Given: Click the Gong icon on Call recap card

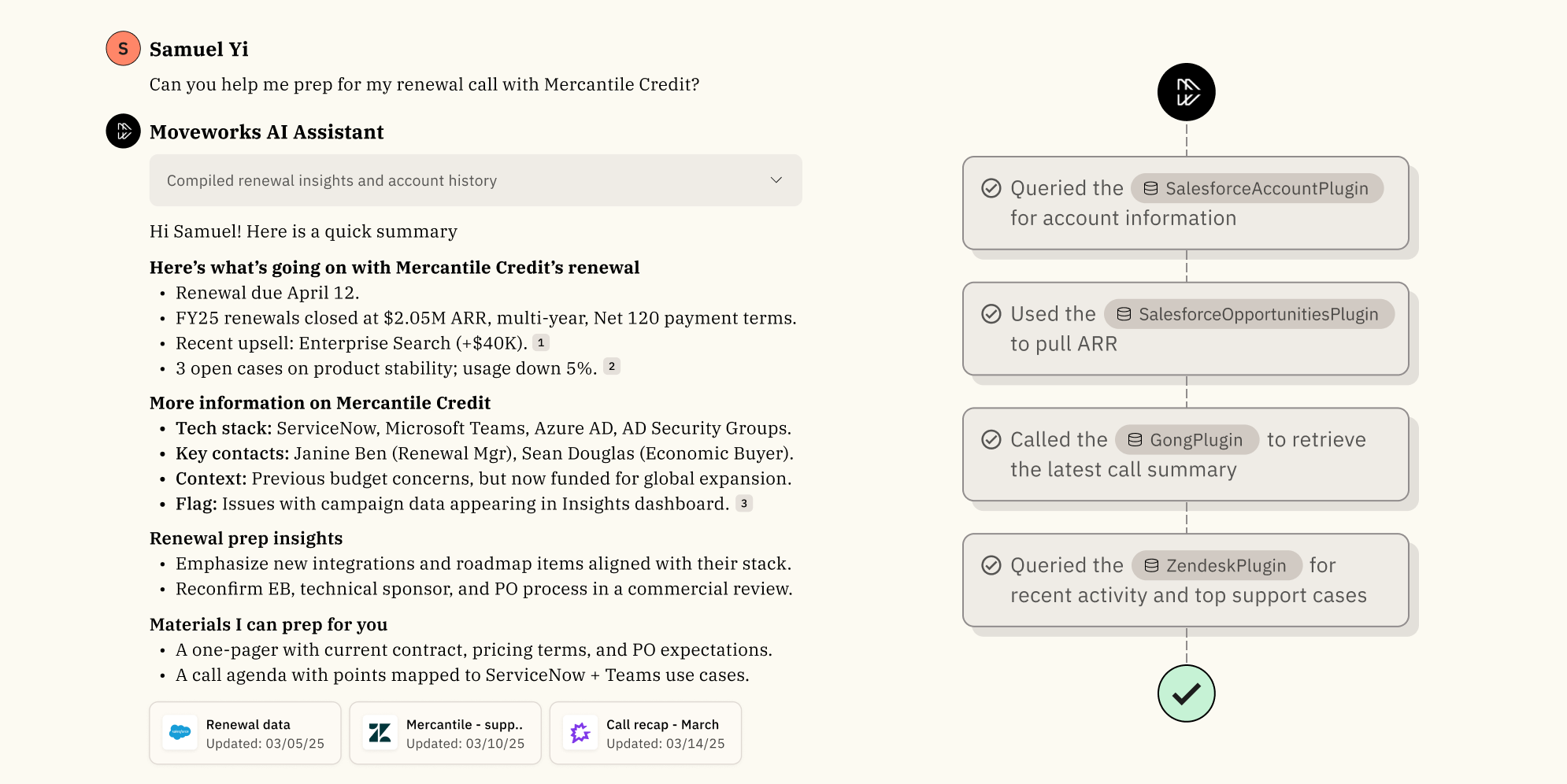Looking at the screenshot, I should (580, 733).
